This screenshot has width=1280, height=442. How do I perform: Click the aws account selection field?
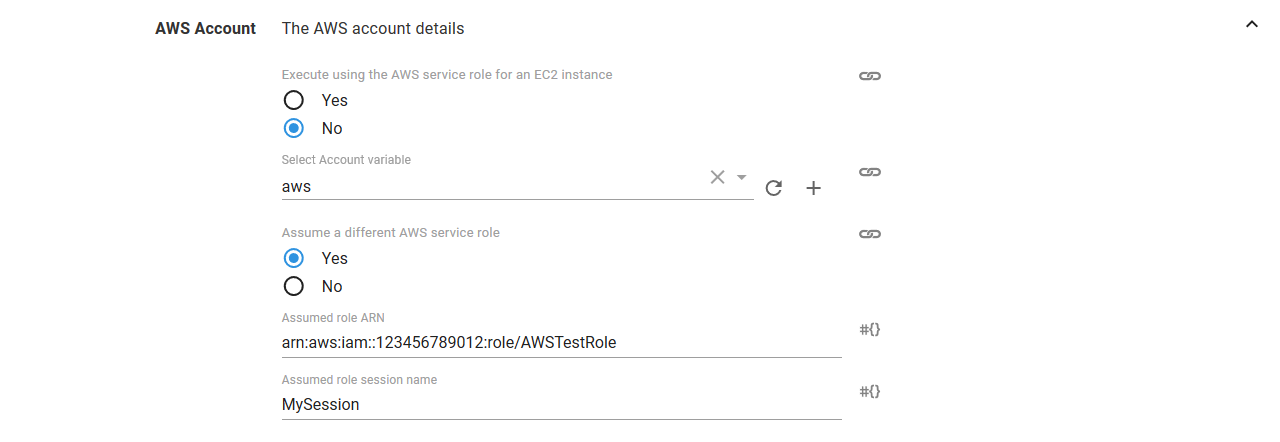(490, 186)
